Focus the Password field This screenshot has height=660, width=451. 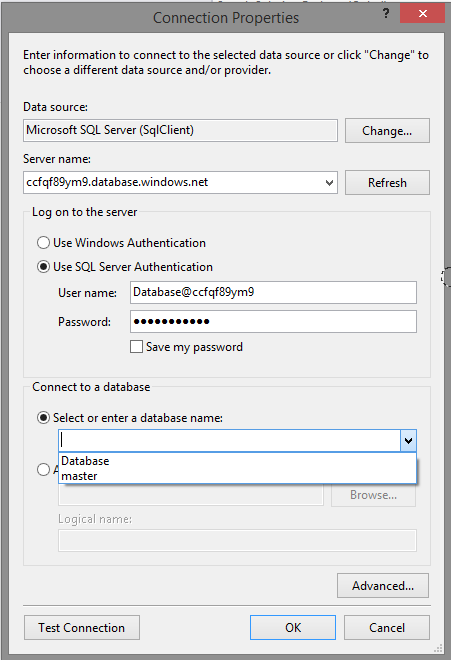(273, 322)
